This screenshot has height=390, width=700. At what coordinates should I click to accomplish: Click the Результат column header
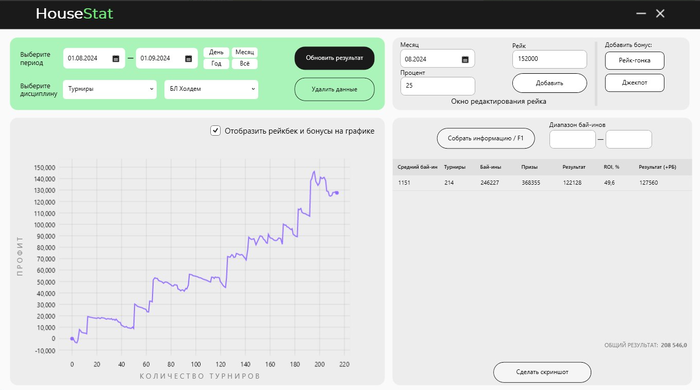click(574, 167)
